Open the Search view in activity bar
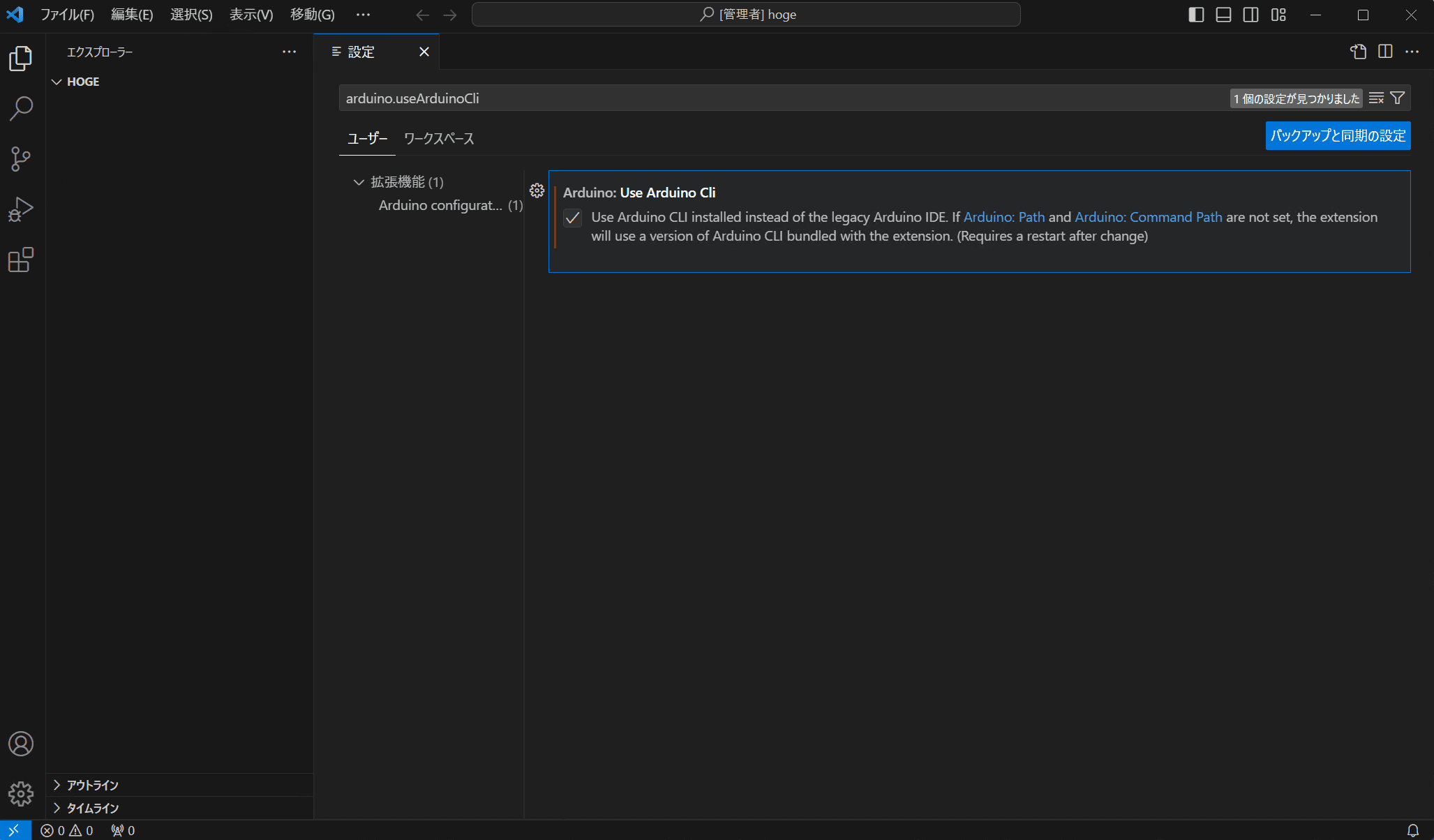Screen dimensions: 1434x840 (21, 109)
